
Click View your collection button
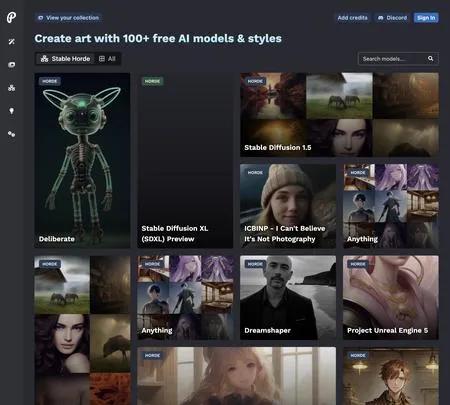coord(68,18)
